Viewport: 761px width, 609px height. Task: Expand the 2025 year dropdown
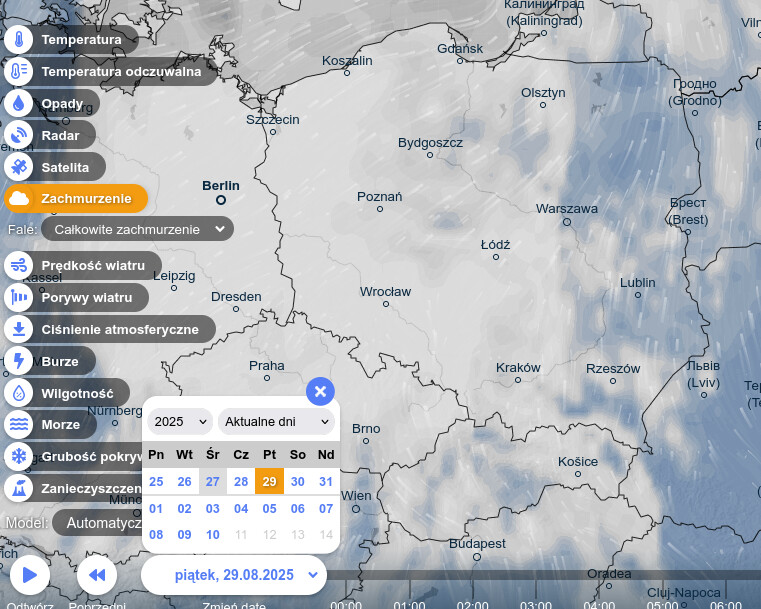coord(180,422)
